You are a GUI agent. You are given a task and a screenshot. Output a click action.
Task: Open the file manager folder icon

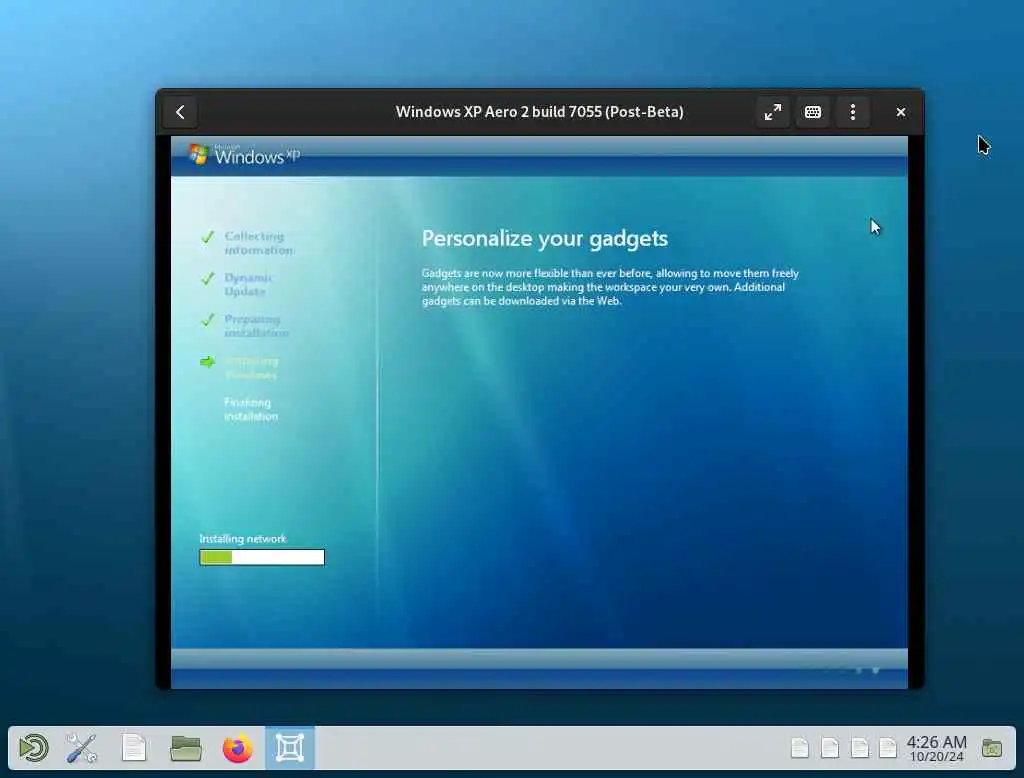pyautogui.click(x=185, y=748)
